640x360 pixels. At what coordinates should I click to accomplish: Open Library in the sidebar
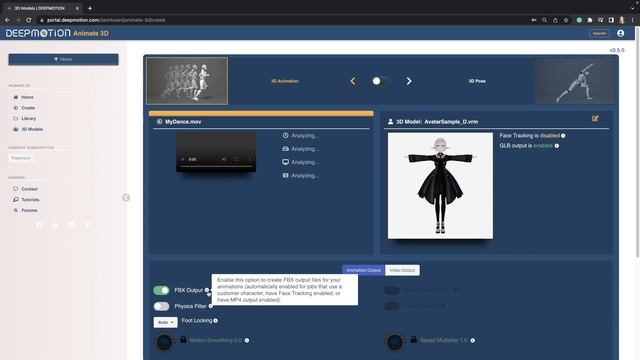click(x=29, y=118)
